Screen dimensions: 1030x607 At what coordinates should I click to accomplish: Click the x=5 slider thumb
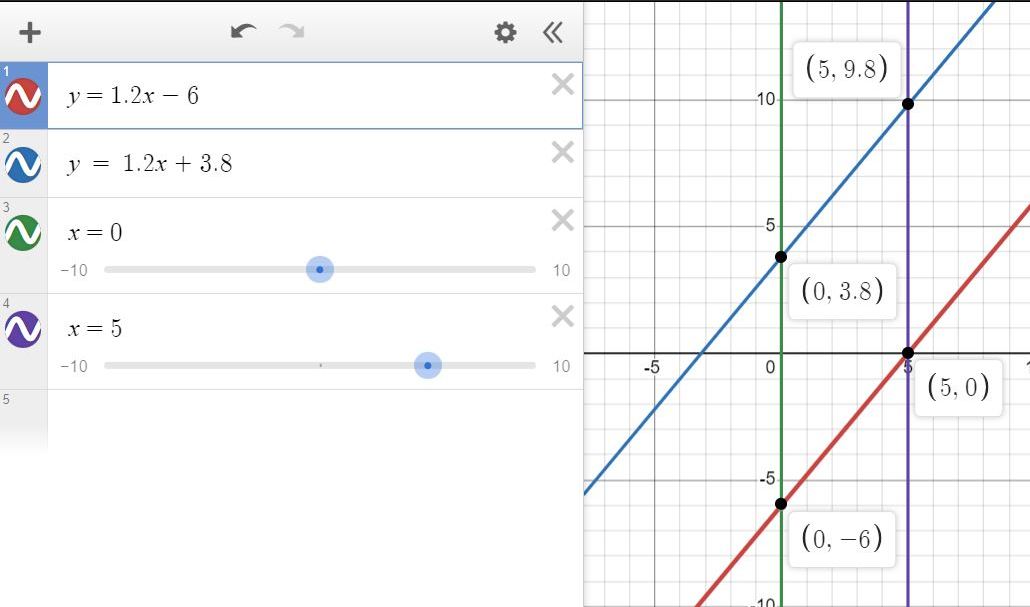click(x=428, y=365)
